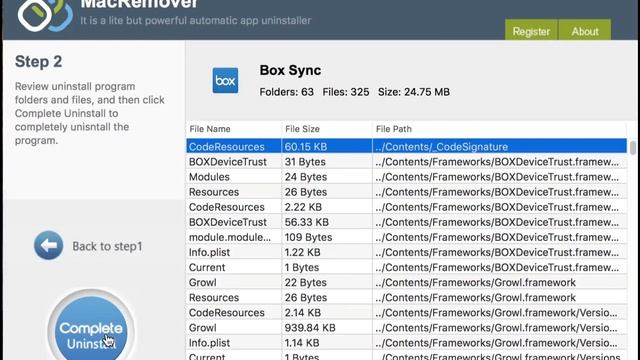Click the 24 Bytes size cell
The height and width of the screenshot is (360, 640).
point(327,177)
